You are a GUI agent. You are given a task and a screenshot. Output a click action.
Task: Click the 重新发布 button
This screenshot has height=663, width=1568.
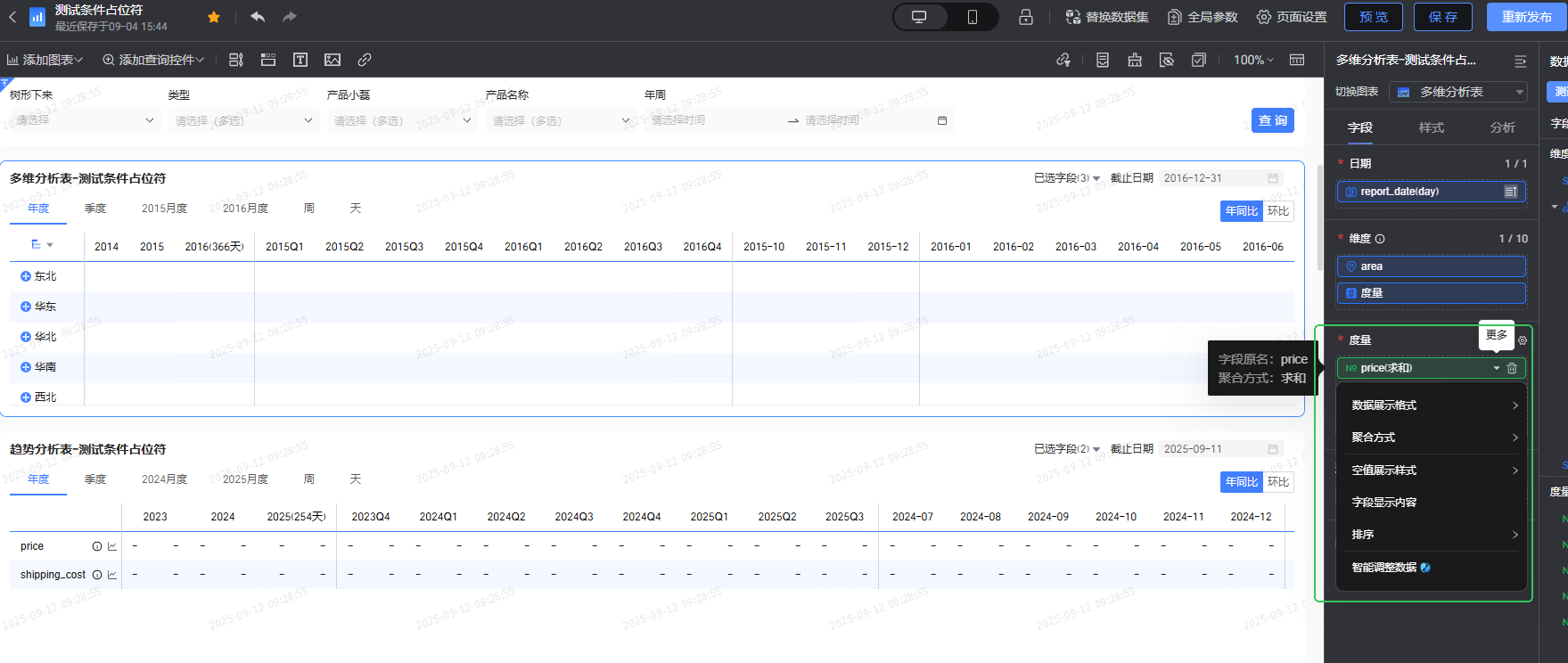tap(1526, 17)
